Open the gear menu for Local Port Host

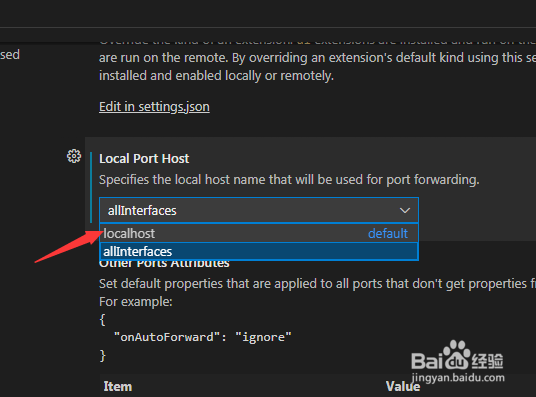pyautogui.click(x=74, y=156)
